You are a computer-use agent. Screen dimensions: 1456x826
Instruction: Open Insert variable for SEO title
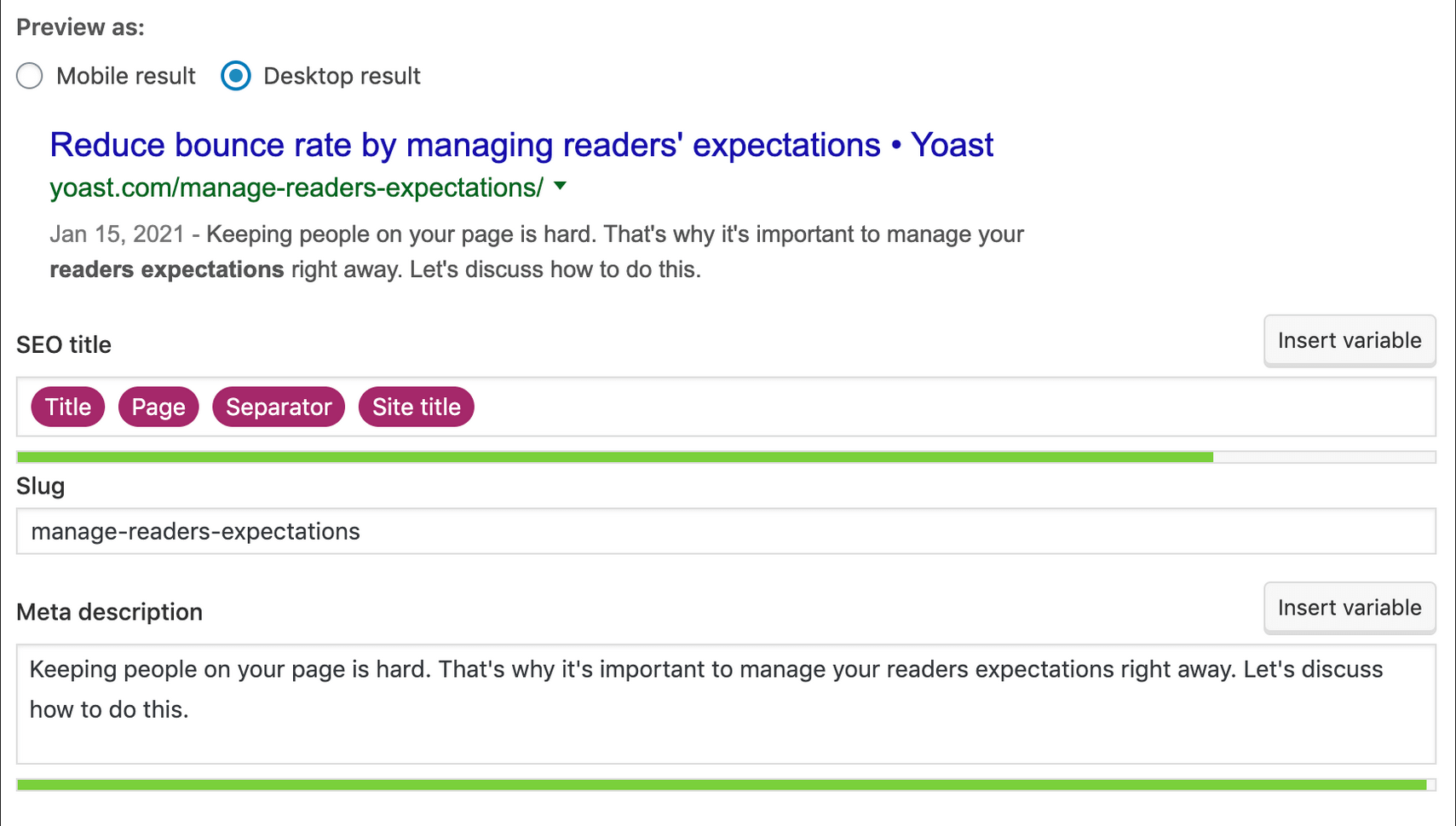click(1349, 340)
